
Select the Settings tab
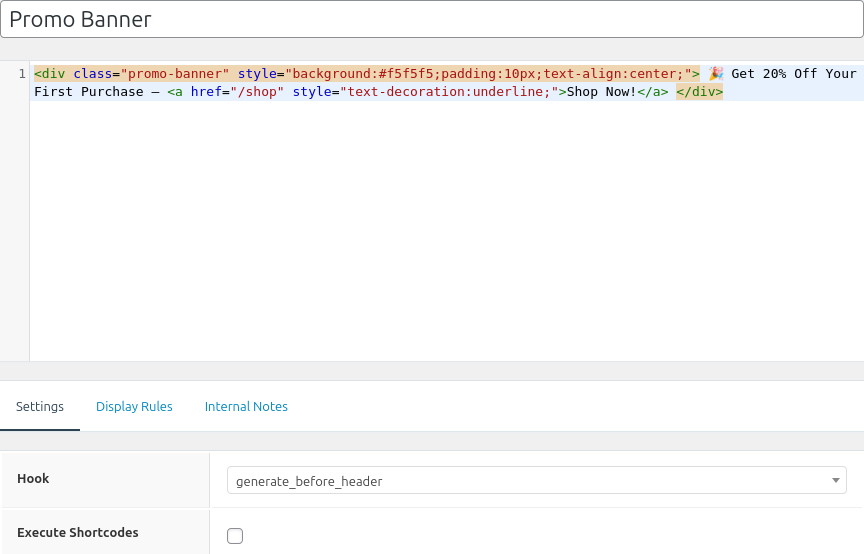coord(40,406)
